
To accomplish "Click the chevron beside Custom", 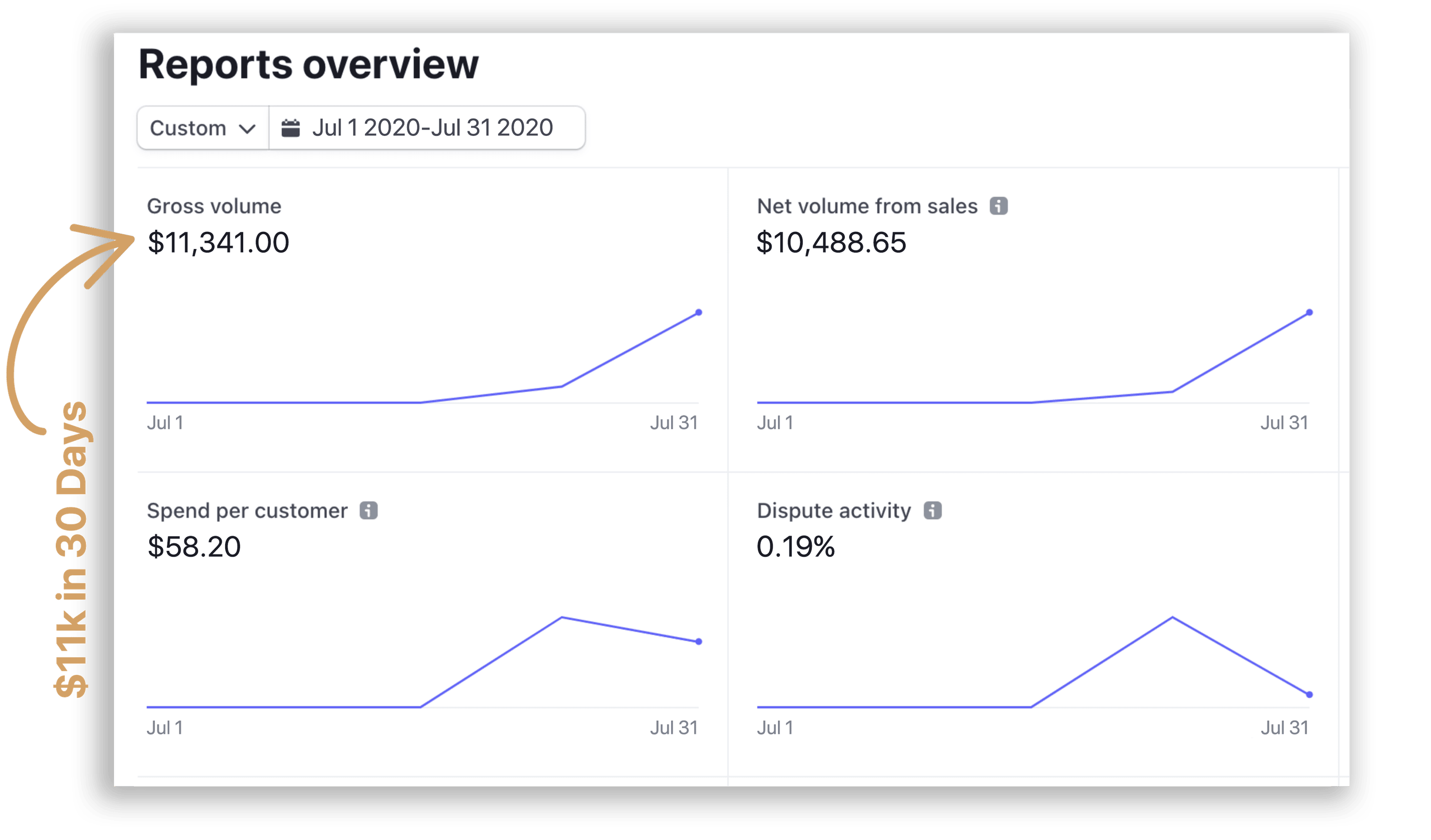I will point(247,129).
